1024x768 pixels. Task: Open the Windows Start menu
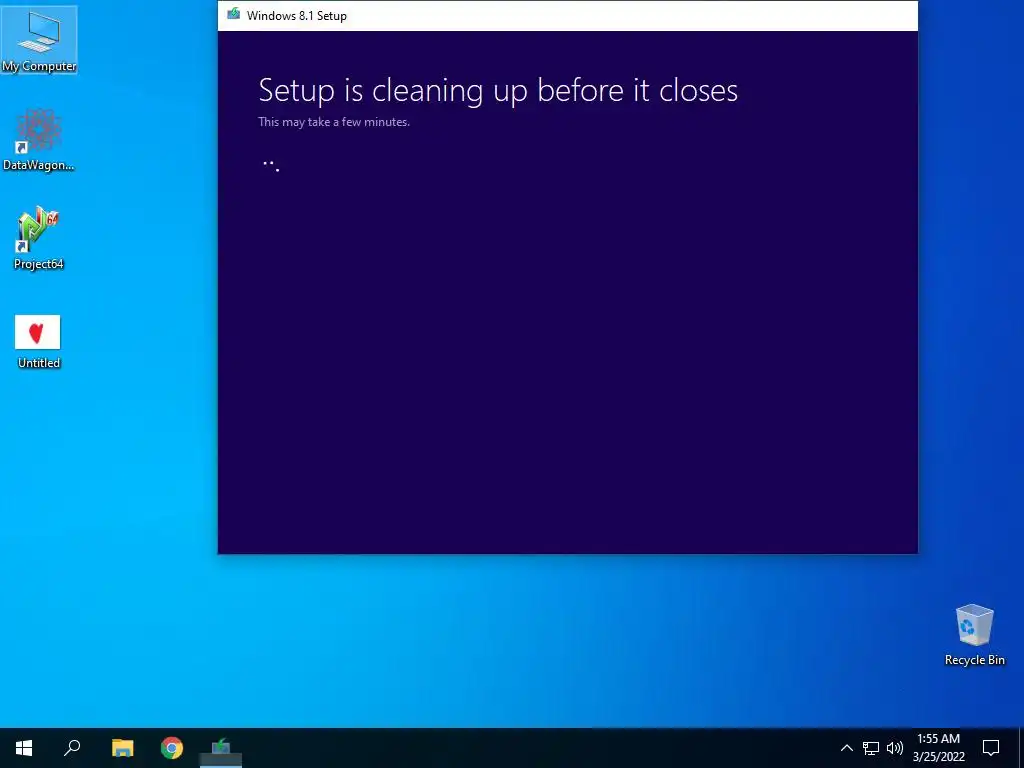click(24, 748)
